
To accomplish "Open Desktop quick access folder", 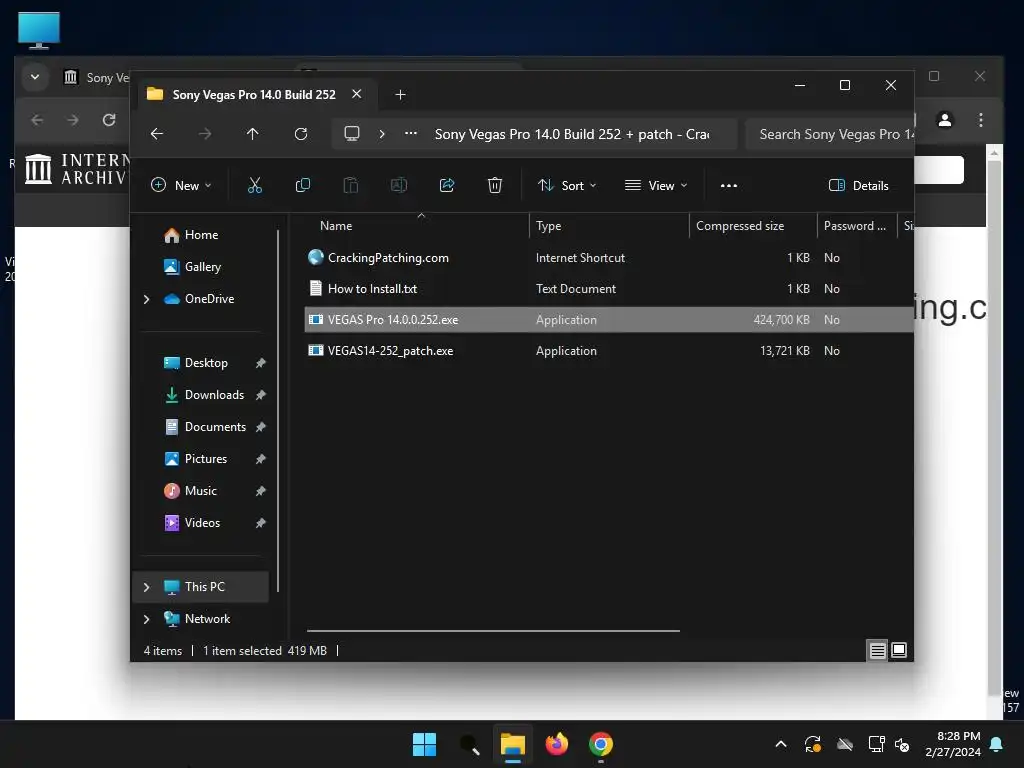I will 206,363.
